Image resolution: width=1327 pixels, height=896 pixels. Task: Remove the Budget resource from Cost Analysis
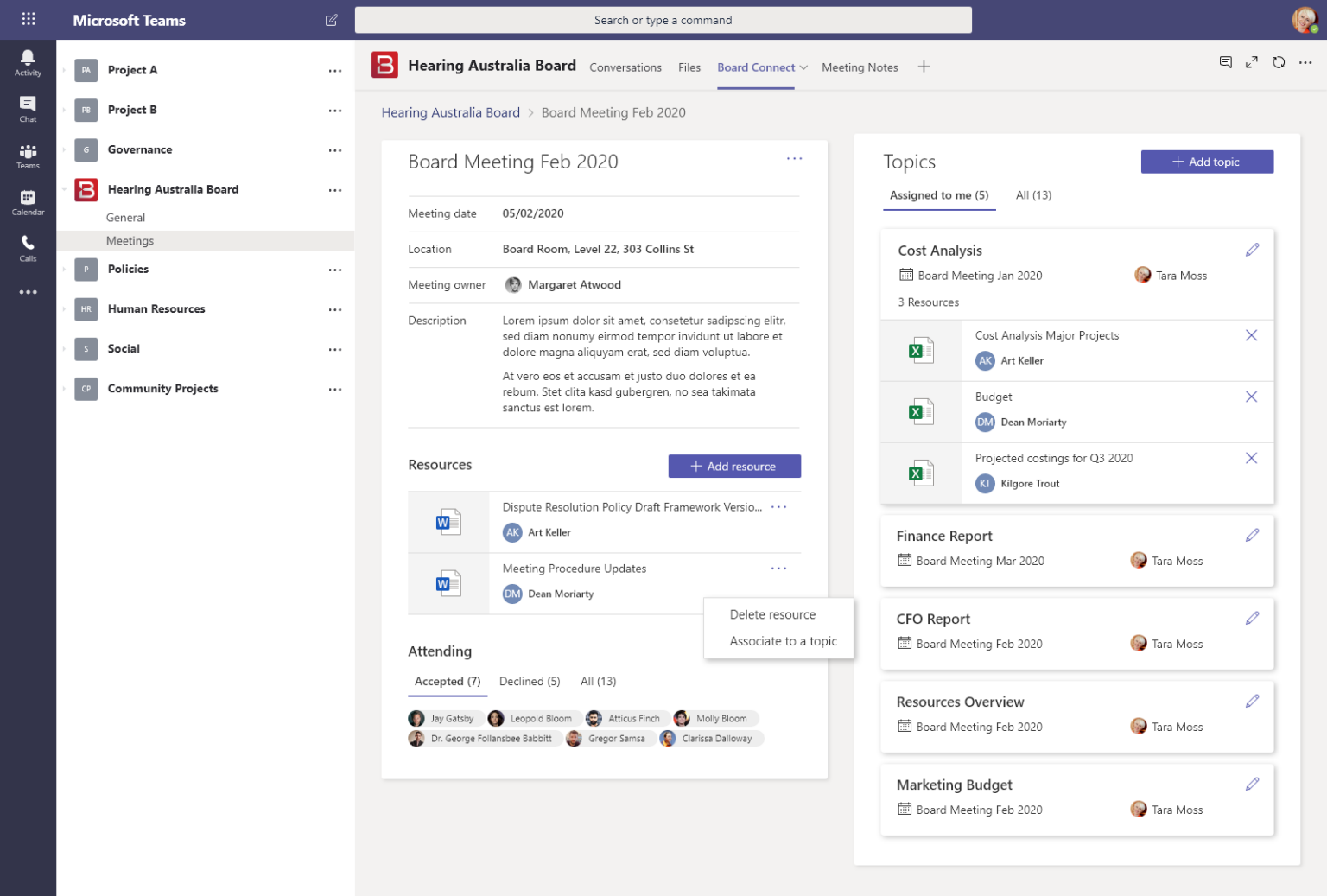pyautogui.click(x=1251, y=397)
